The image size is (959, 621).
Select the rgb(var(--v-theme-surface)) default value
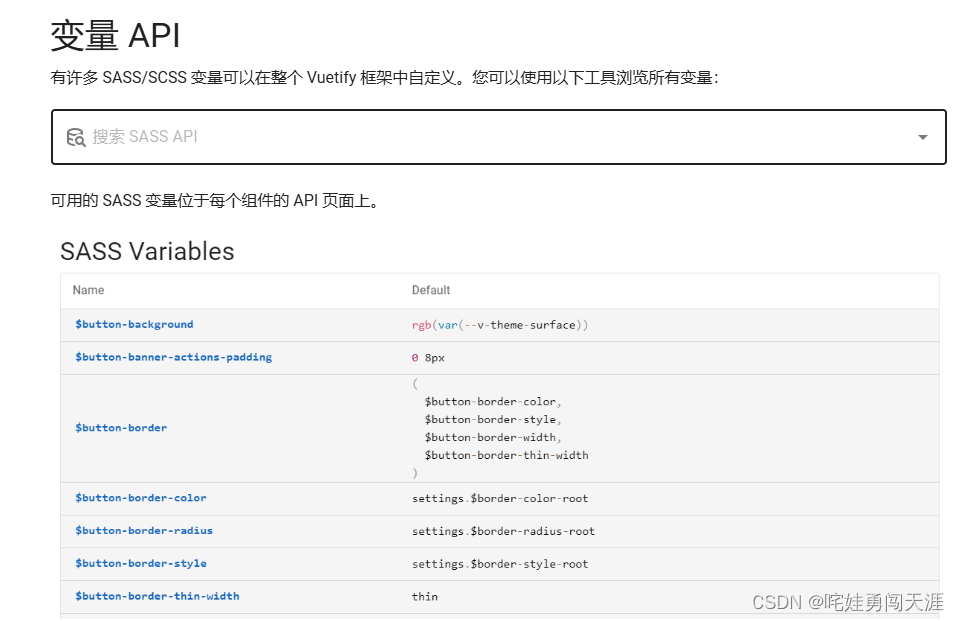pyautogui.click(x=500, y=325)
